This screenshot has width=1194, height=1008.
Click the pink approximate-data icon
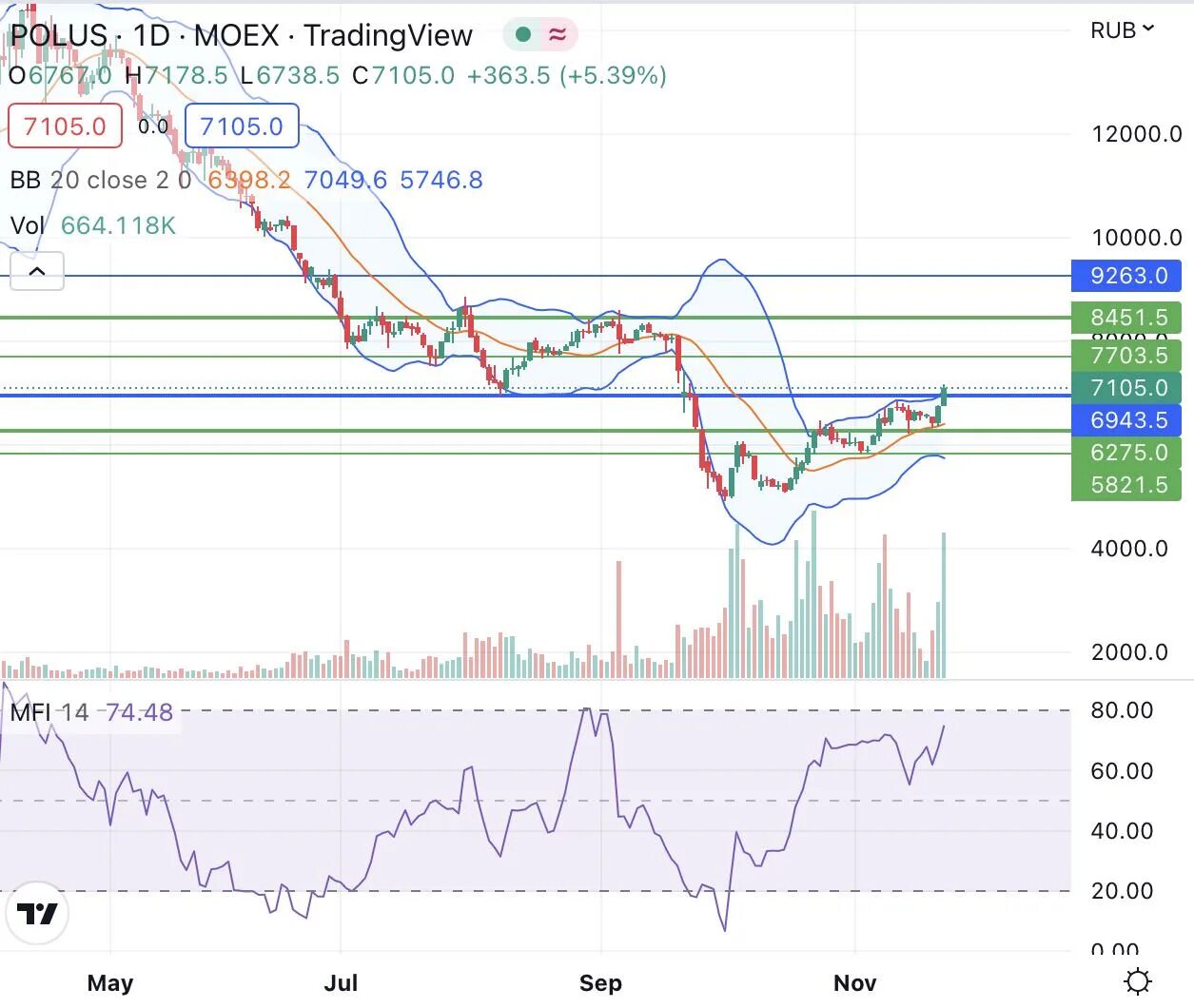pyautogui.click(x=558, y=35)
